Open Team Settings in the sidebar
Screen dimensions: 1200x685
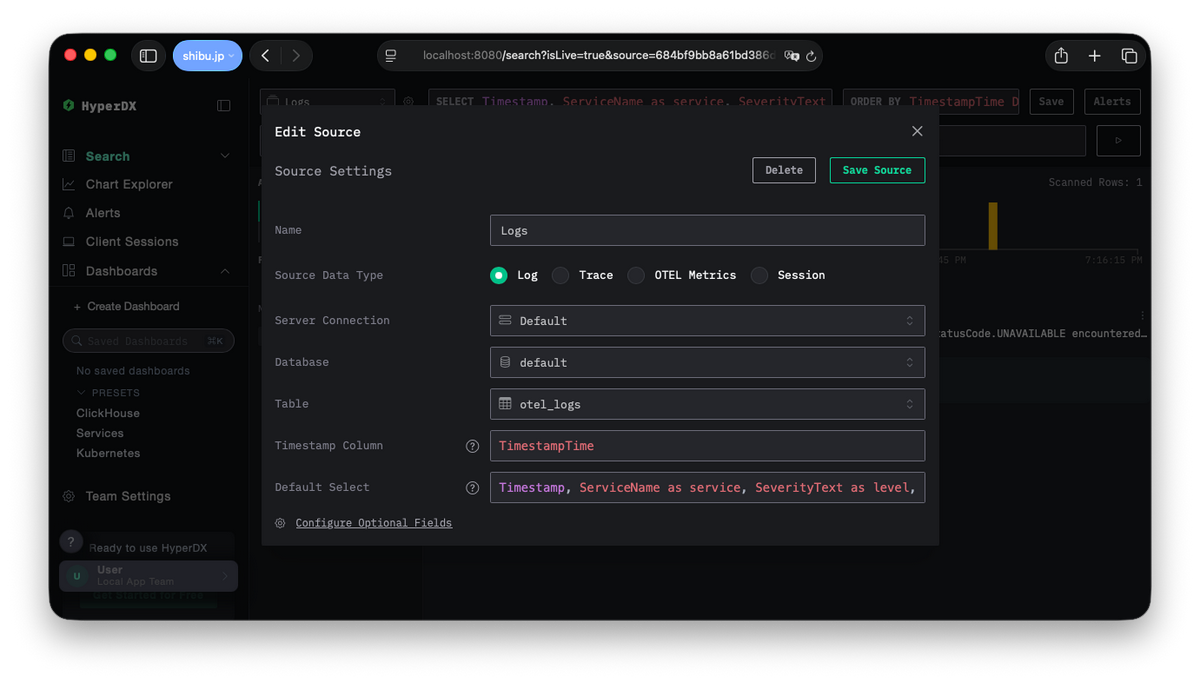pos(128,496)
